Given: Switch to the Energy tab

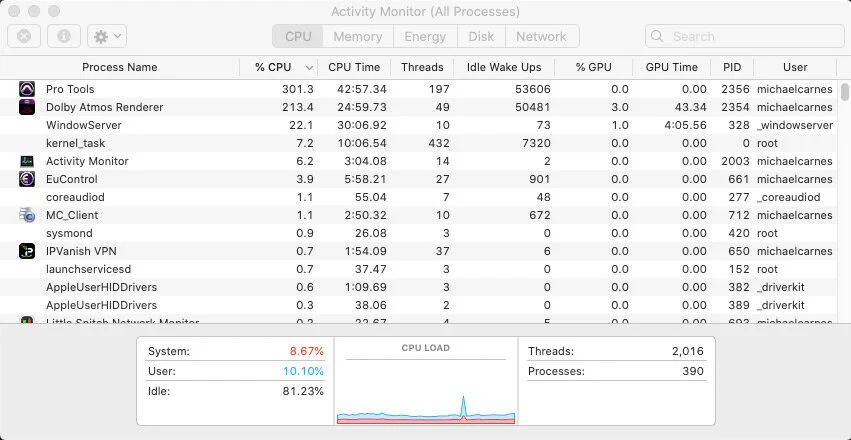Looking at the screenshot, I should [x=425, y=36].
